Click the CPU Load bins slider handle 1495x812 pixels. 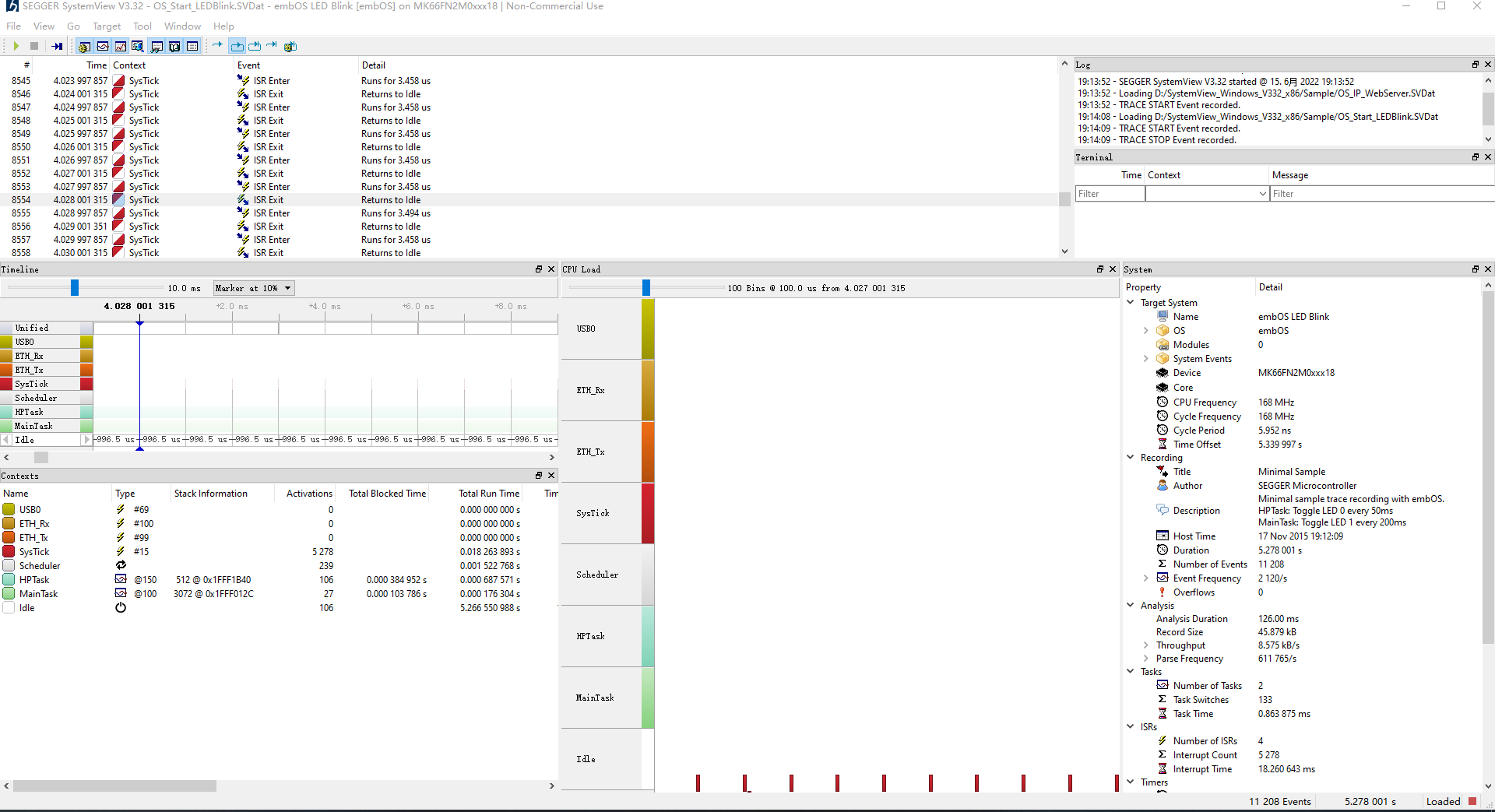pyautogui.click(x=646, y=288)
